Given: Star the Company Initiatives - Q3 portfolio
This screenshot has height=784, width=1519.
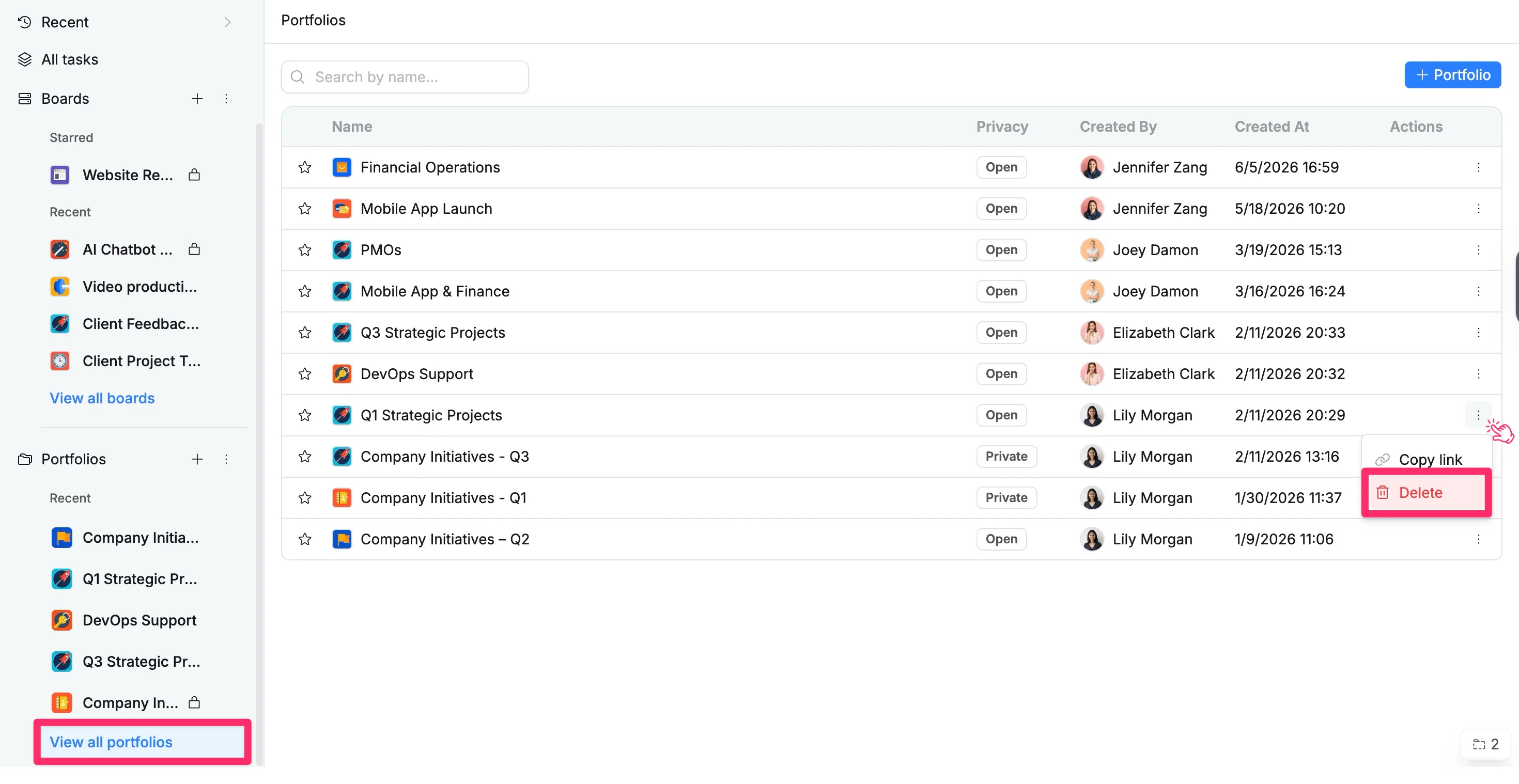Looking at the screenshot, I should (304, 456).
